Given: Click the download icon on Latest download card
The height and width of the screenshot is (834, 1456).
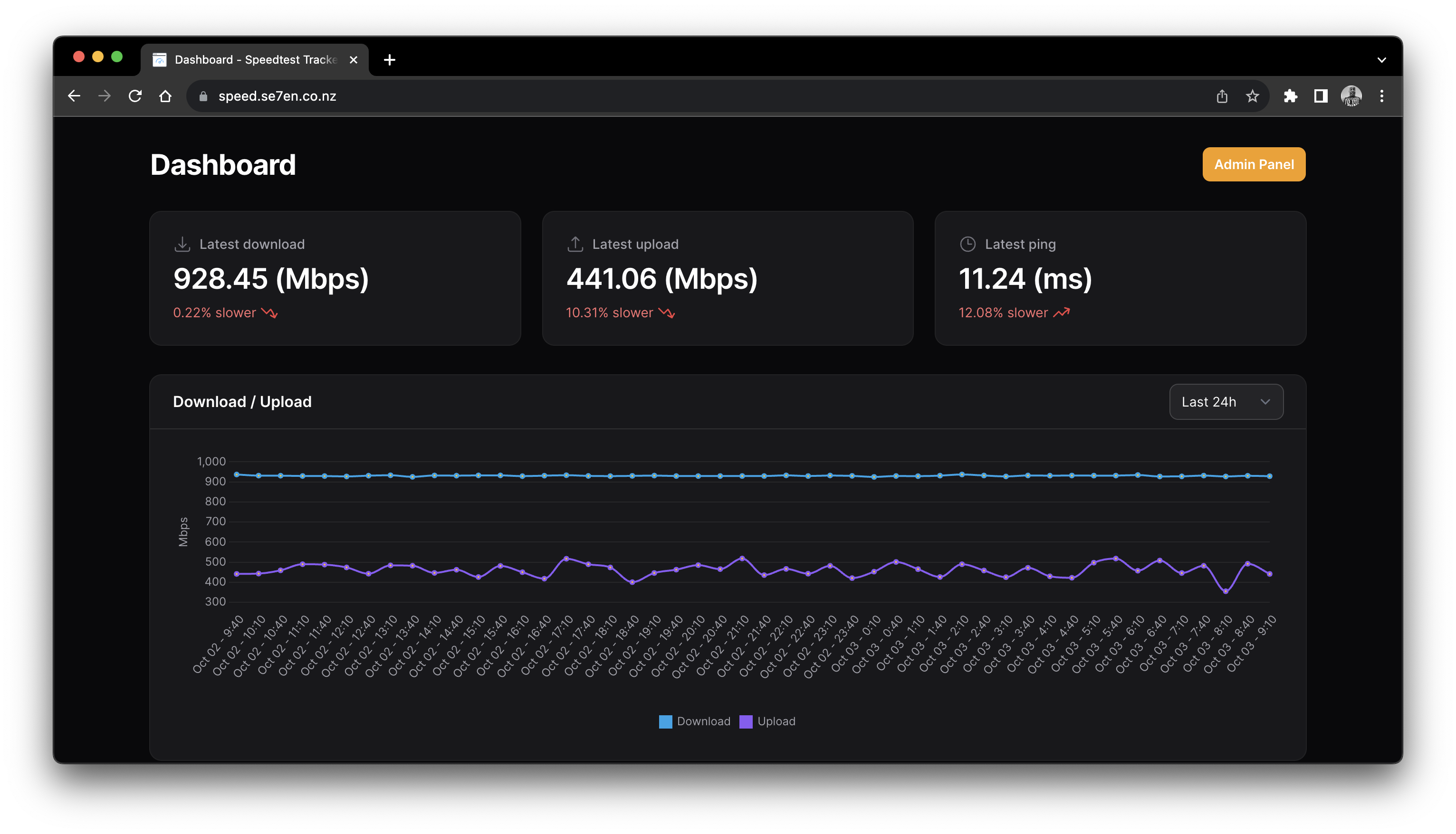Looking at the screenshot, I should tap(182, 244).
